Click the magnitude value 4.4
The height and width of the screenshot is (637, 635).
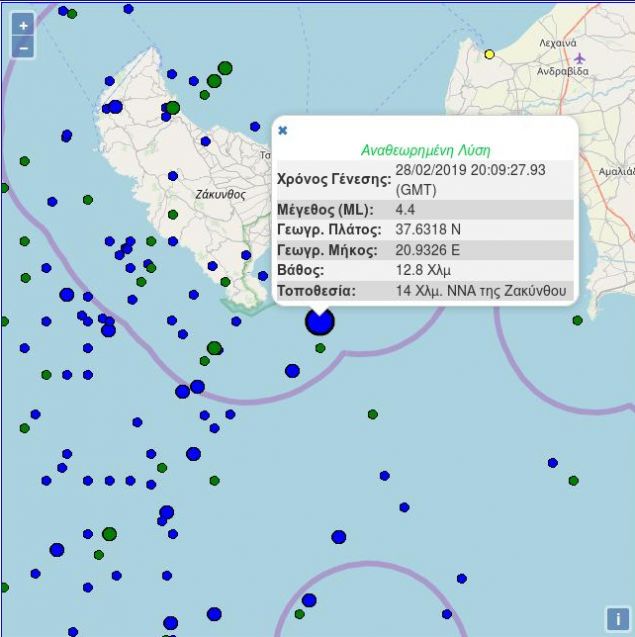coord(405,210)
